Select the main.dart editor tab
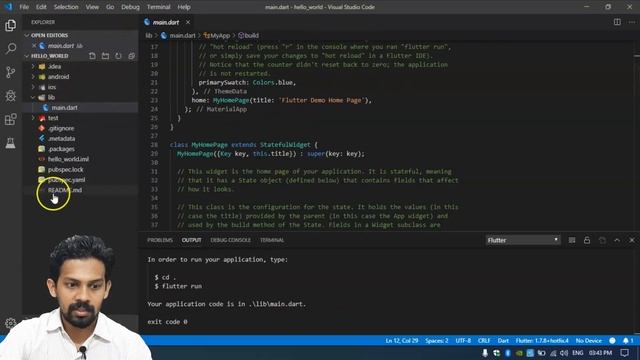Viewport: 640px width, 360px height. [x=166, y=22]
